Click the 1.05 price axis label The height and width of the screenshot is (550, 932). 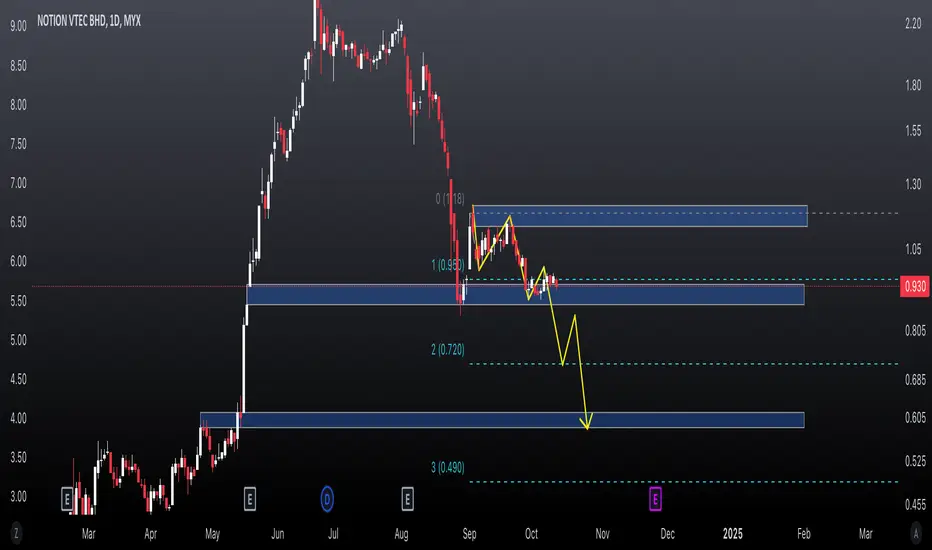(x=913, y=249)
